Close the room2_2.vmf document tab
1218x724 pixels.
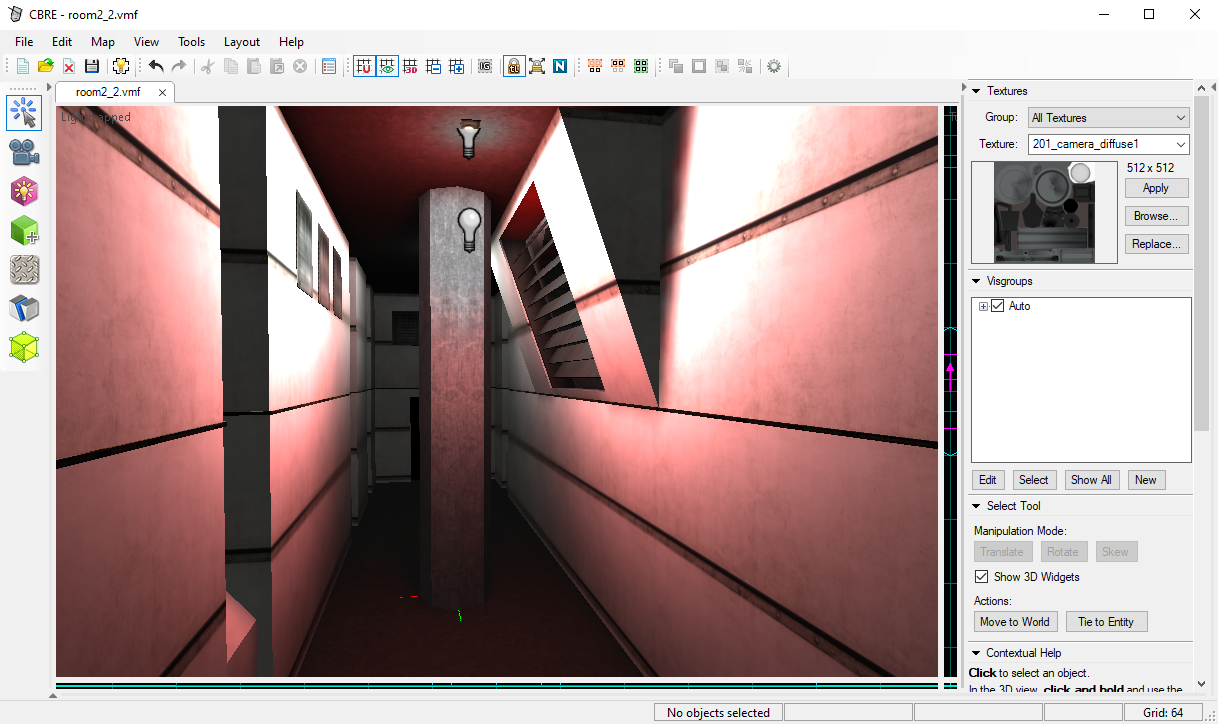click(163, 92)
